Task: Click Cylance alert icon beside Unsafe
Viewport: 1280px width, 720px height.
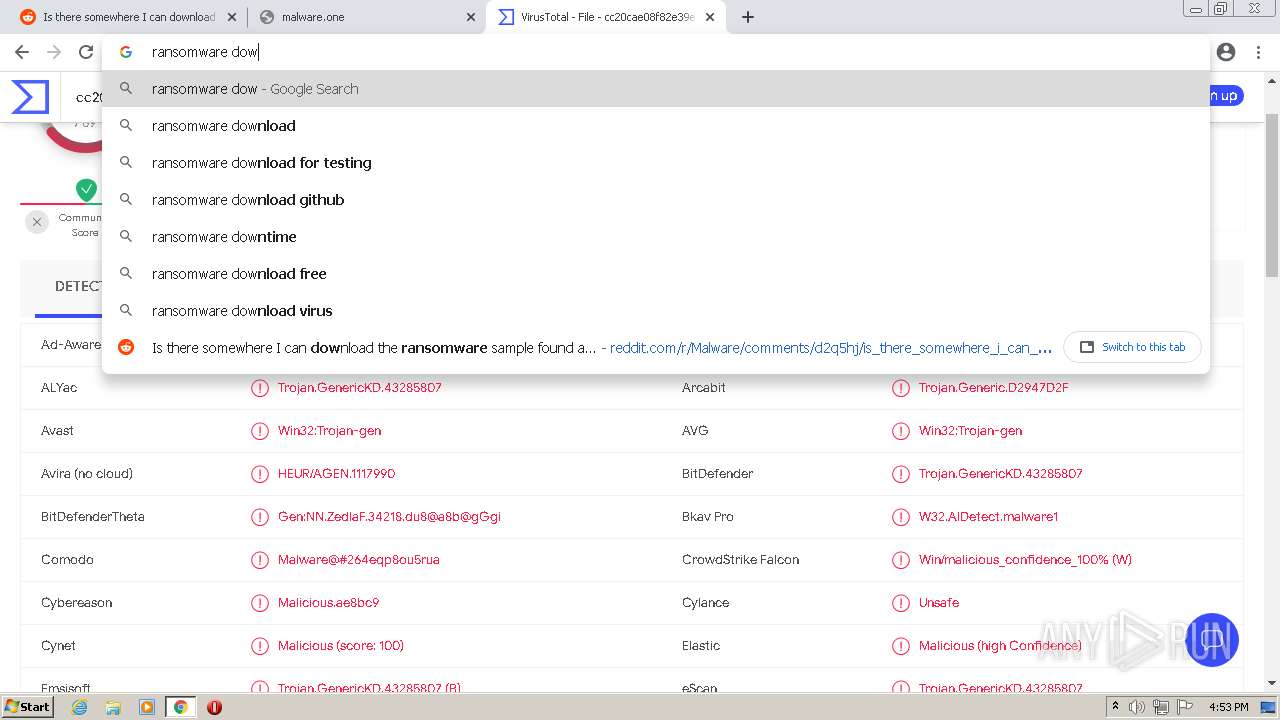Action: (x=901, y=603)
